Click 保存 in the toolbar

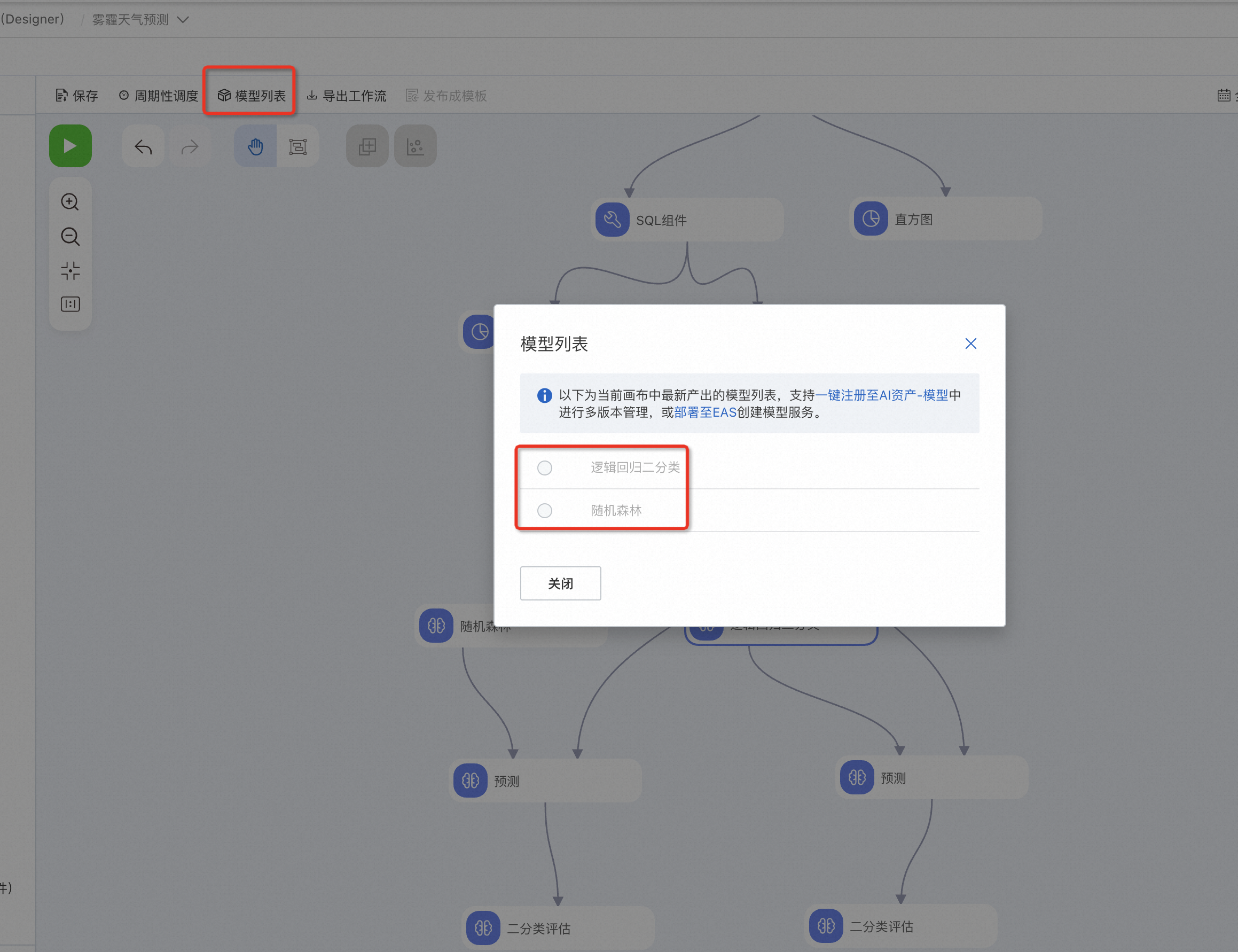pos(76,96)
